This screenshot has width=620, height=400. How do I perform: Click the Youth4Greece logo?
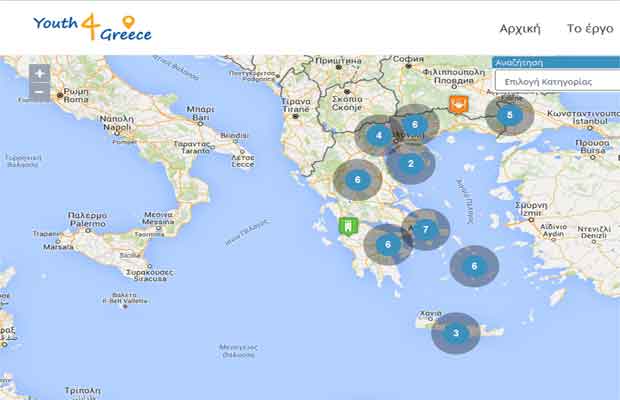click(x=93, y=27)
